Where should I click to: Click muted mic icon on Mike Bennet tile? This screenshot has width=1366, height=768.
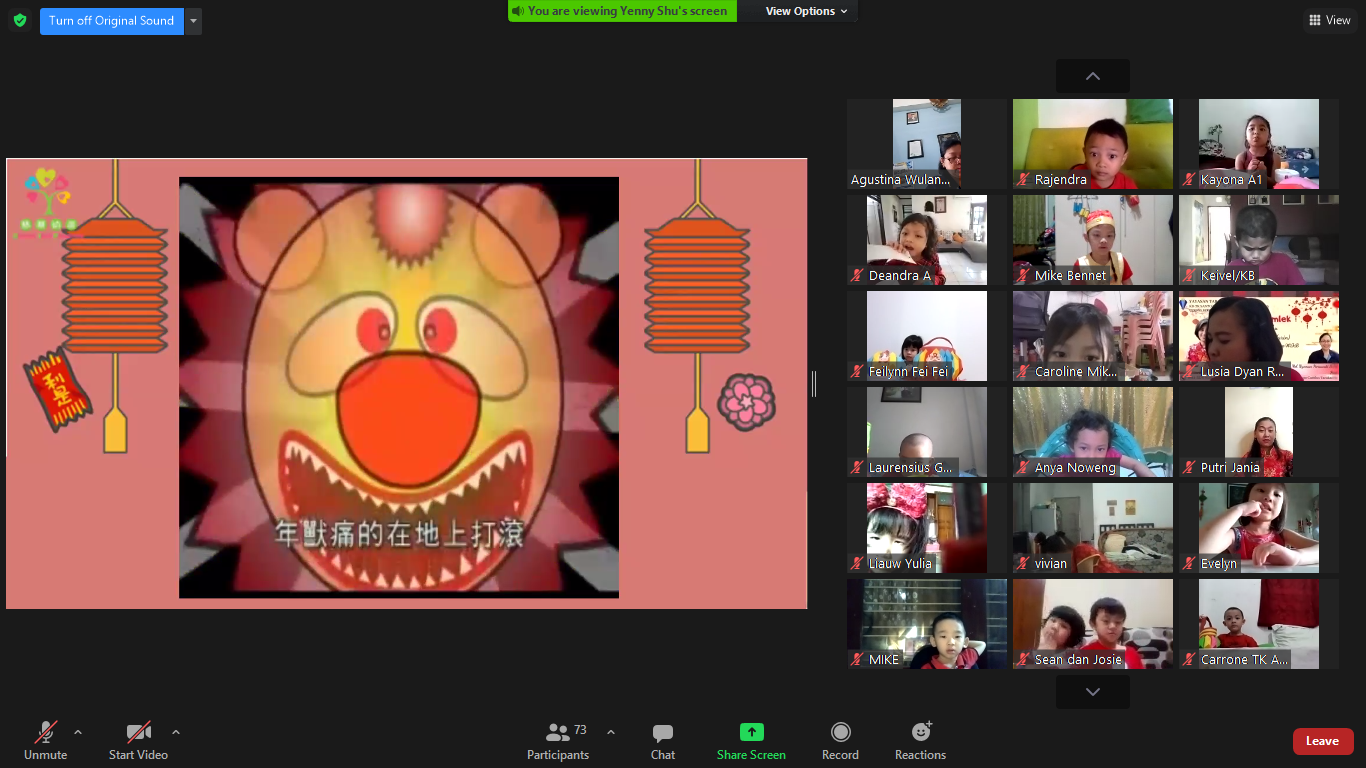tap(1024, 276)
